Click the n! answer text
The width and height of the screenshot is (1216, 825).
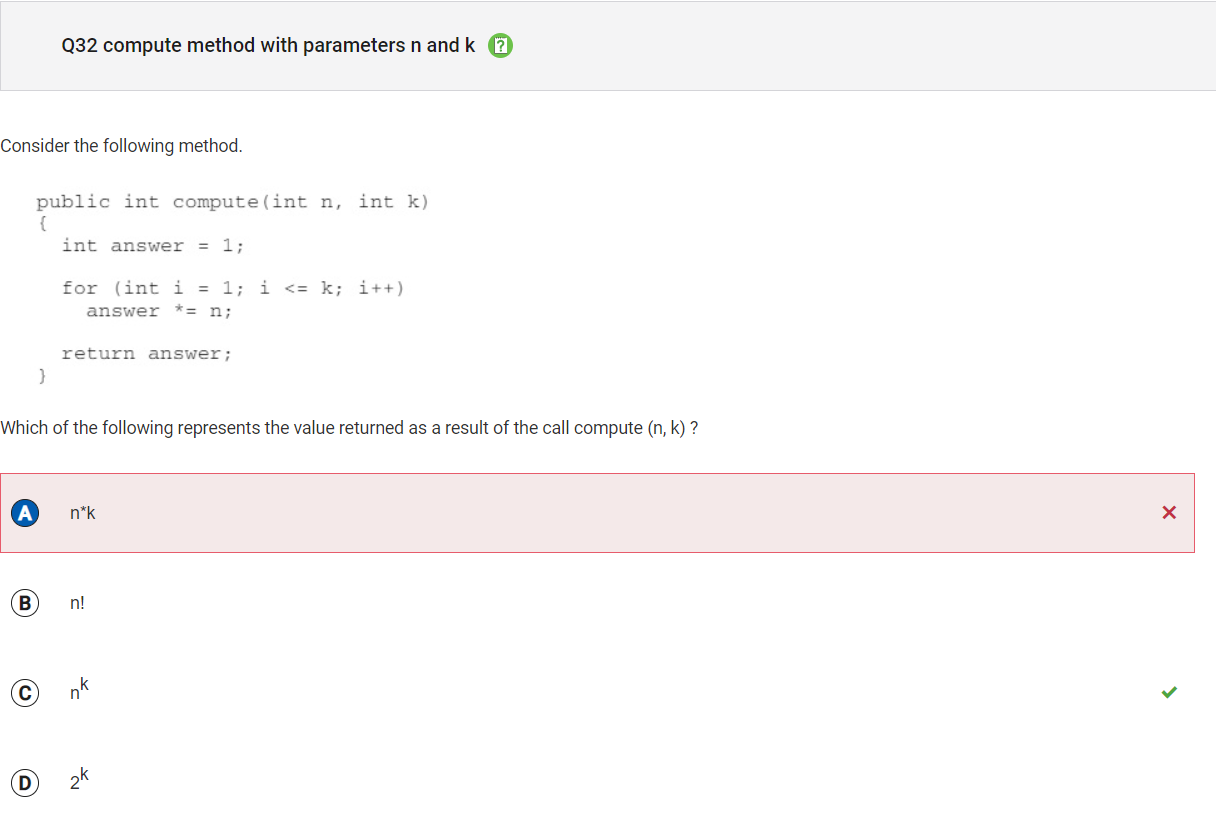pyautogui.click(x=78, y=603)
